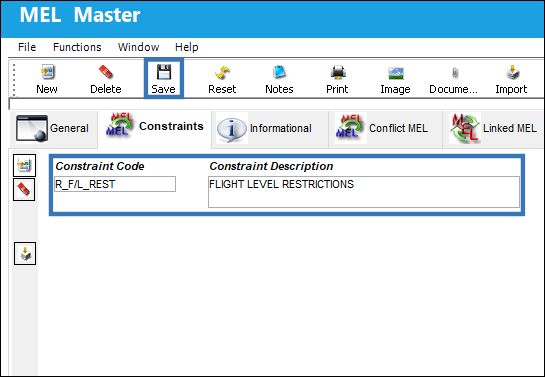The width and height of the screenshot is (545, 377).
Task: Open the File menu
Action: 27,47
